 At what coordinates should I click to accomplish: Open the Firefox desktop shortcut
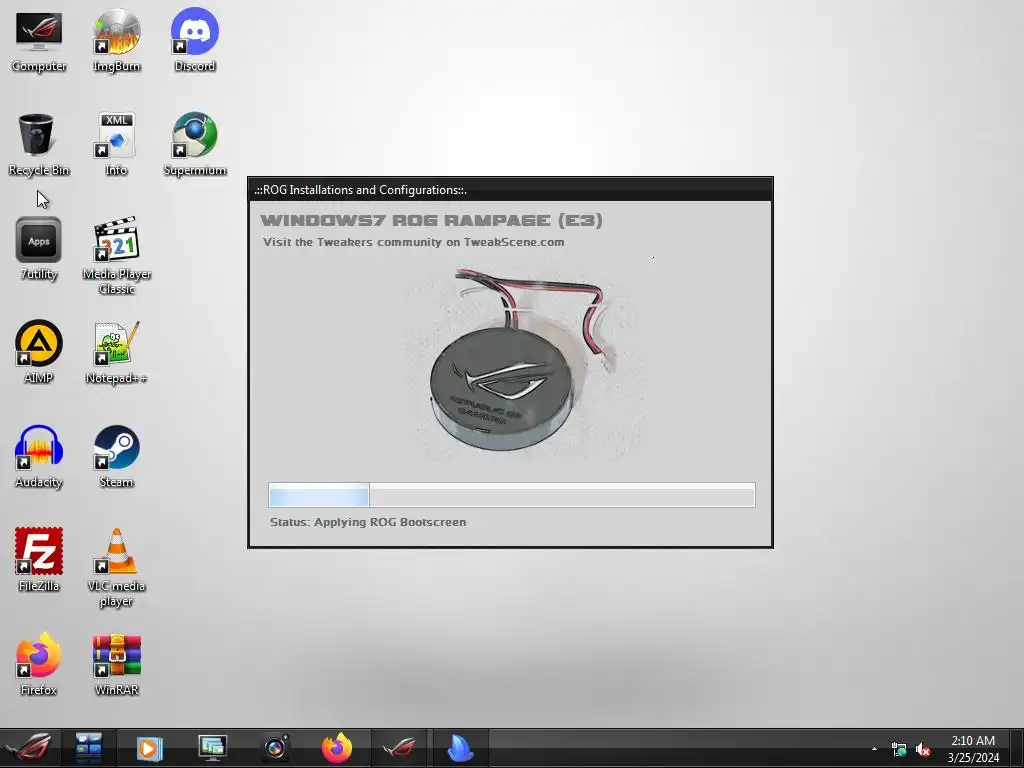(x=39, y=664)
